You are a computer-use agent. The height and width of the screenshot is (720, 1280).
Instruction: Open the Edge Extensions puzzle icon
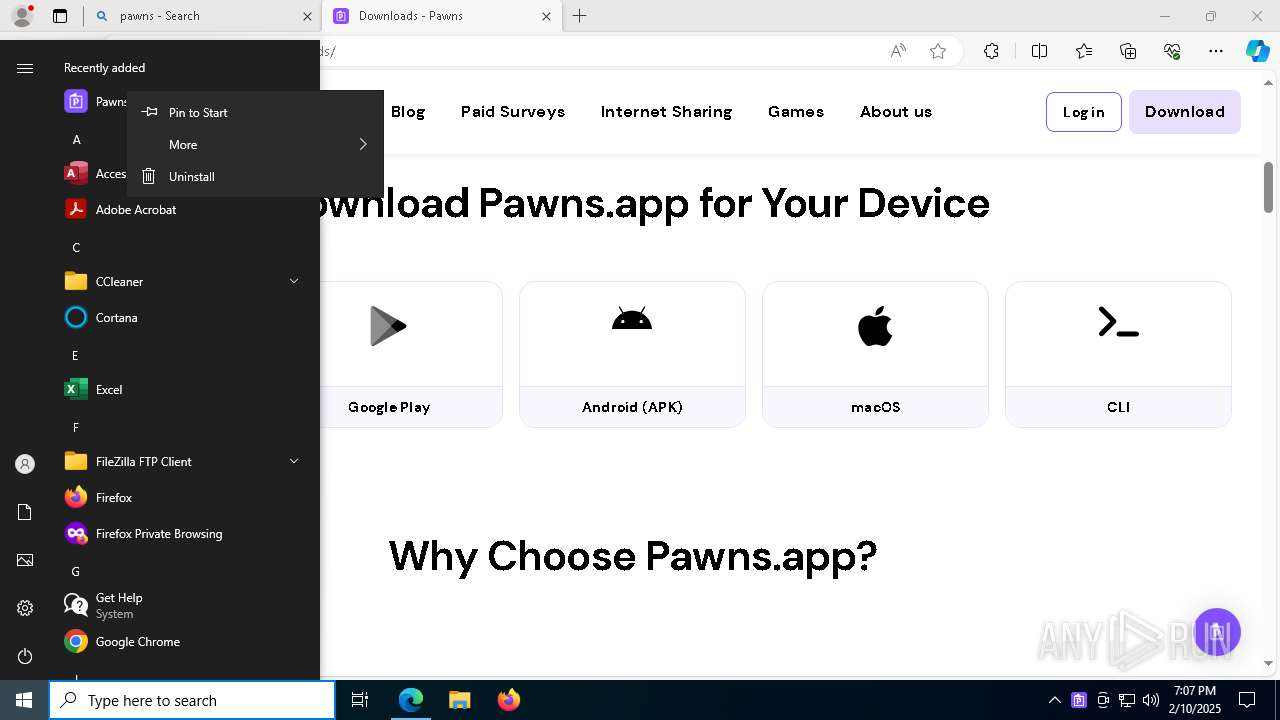tap(991, 51)
